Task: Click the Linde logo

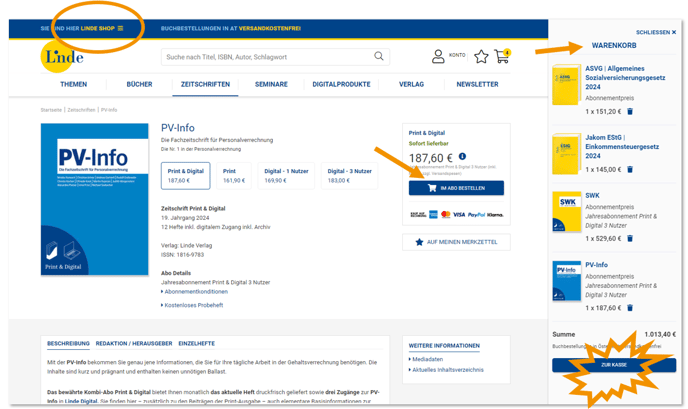Action: click(62, 57)
